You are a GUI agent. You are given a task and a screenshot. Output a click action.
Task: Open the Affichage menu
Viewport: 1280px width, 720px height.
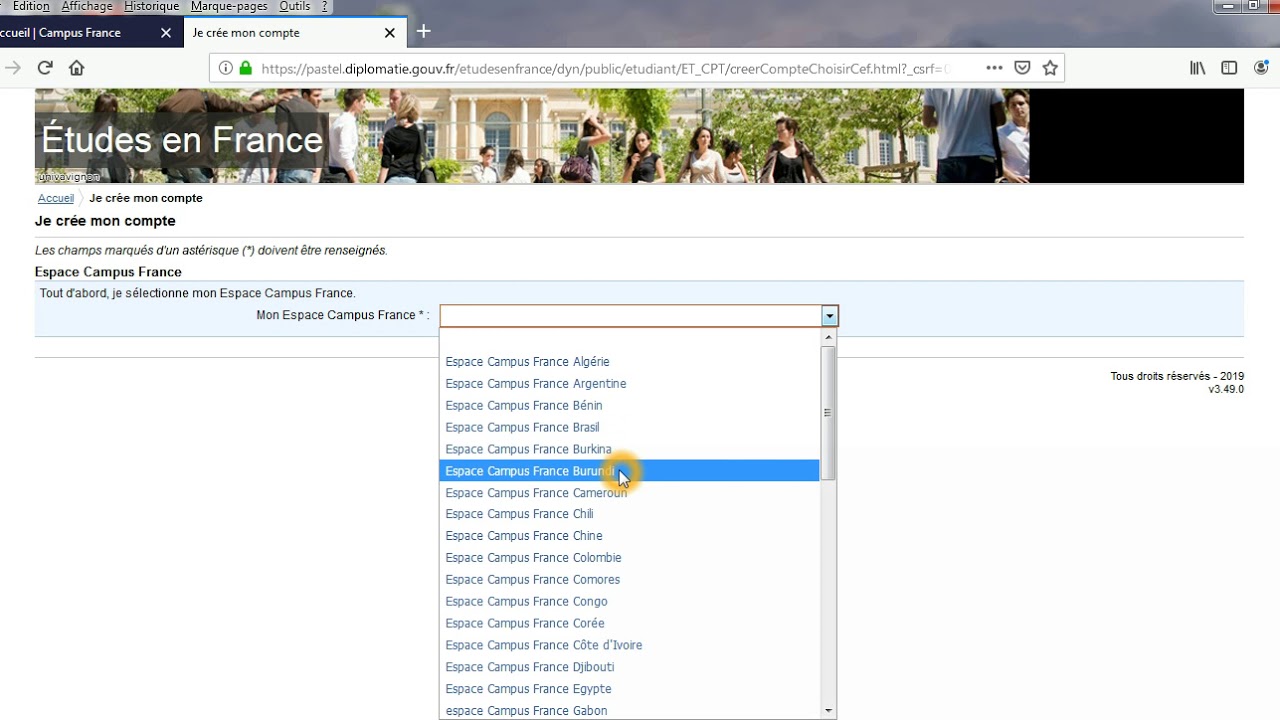(x=87, y=6)
